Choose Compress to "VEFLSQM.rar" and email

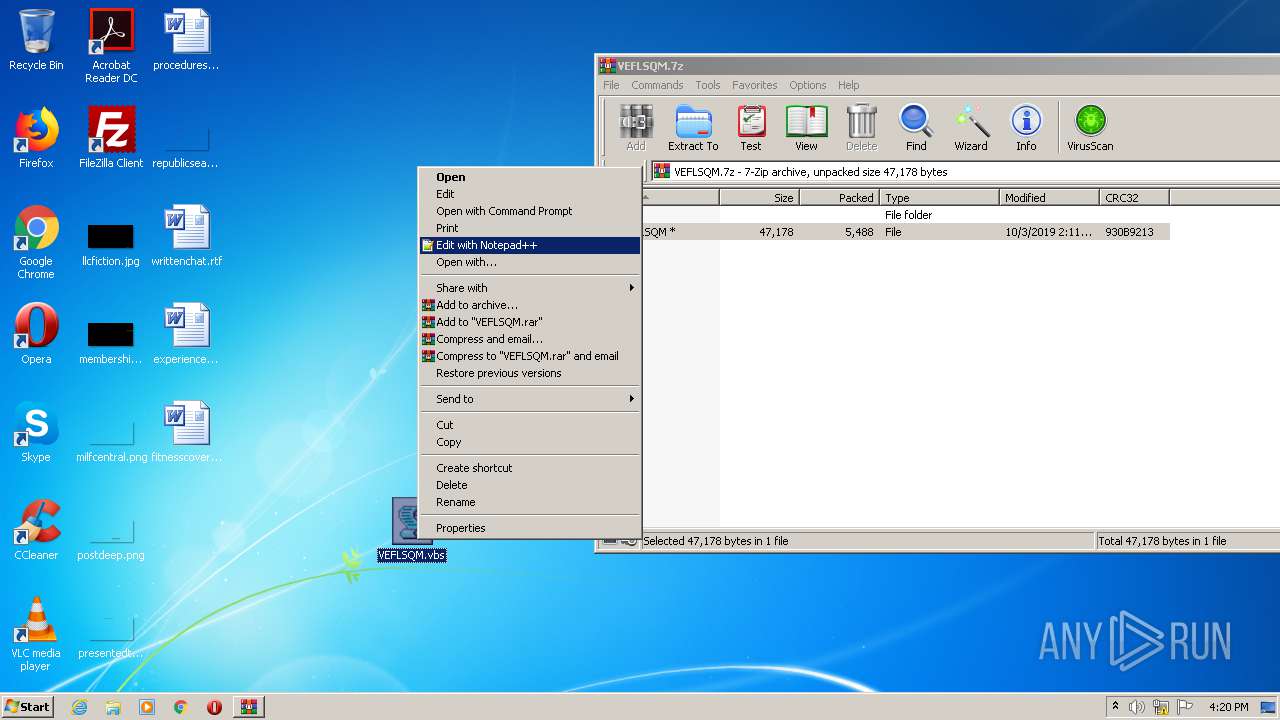530,356
